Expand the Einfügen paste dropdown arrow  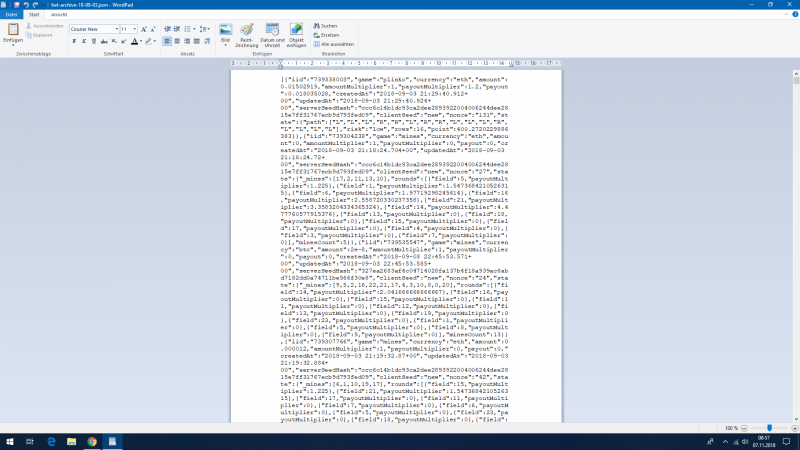coord(13,44)
